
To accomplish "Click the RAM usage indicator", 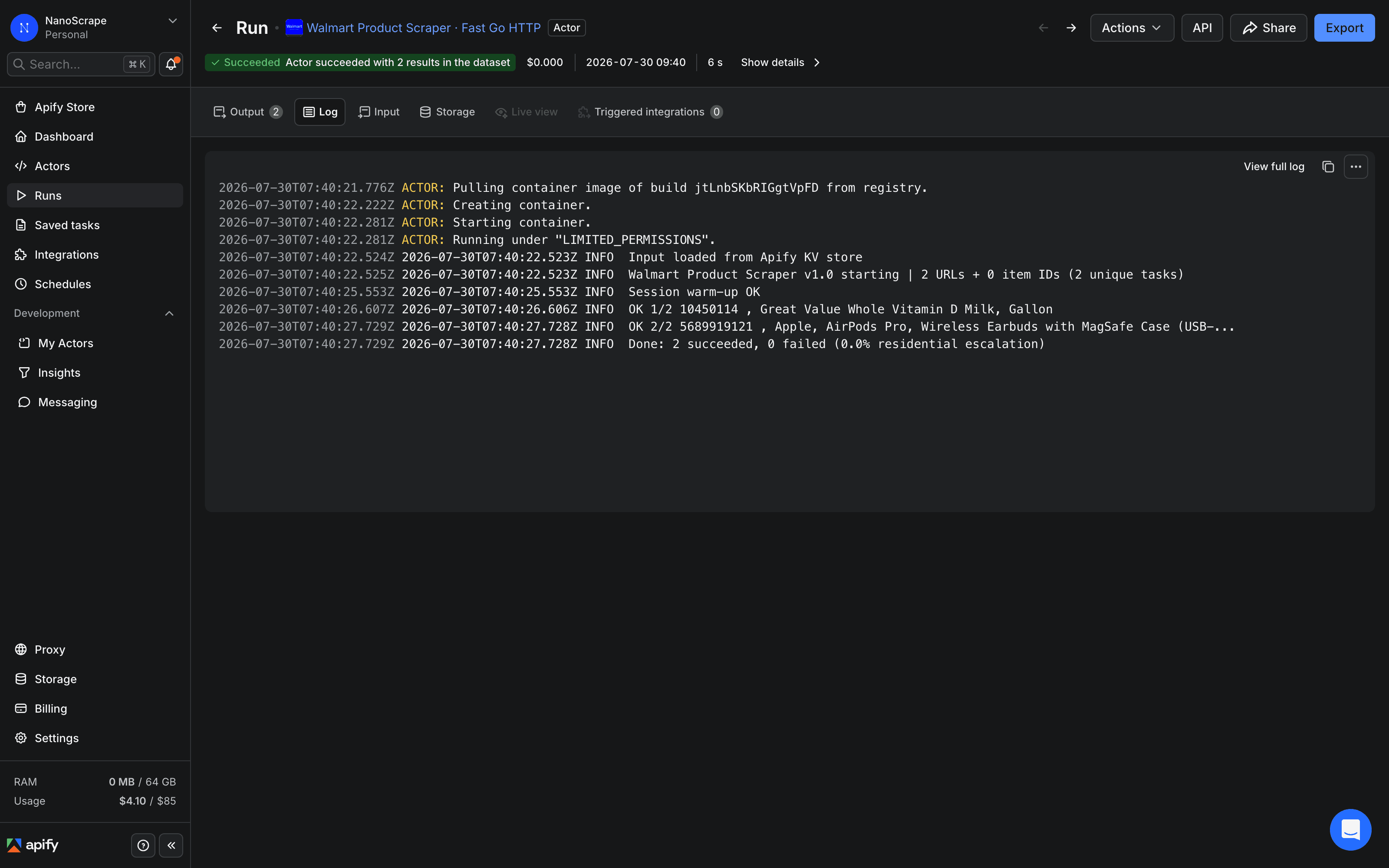I will [x=95, y=782].
